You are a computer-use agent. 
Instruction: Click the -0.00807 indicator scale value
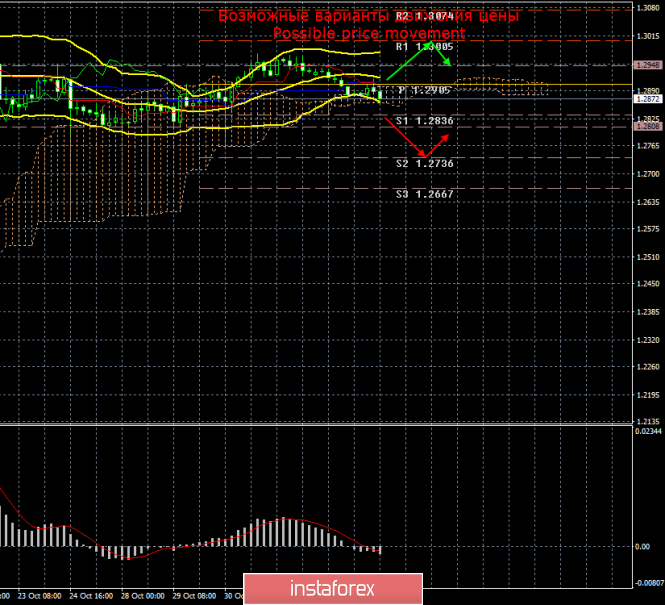point(648,583)
